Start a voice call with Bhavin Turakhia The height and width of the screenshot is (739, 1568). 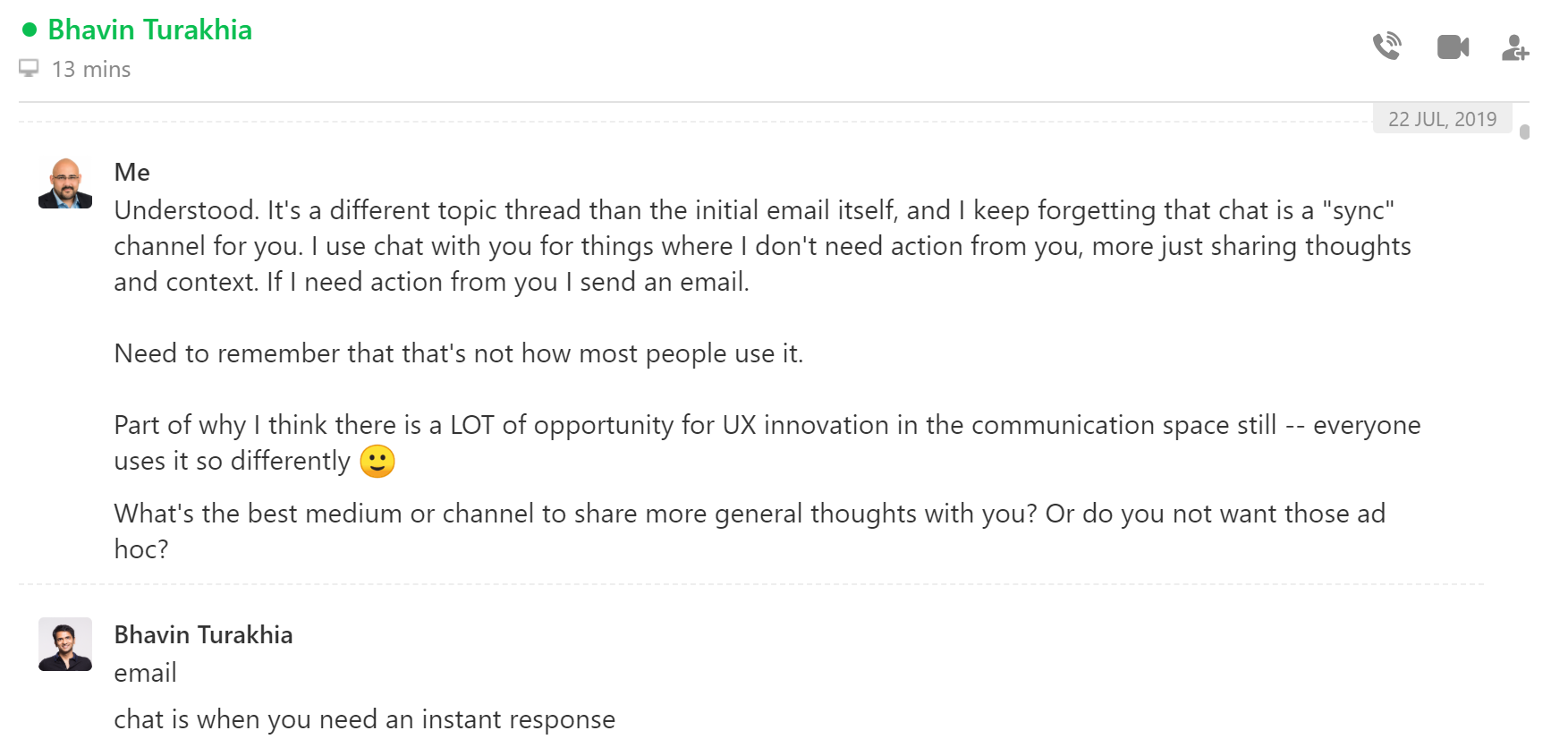[x=1387, y=46]
